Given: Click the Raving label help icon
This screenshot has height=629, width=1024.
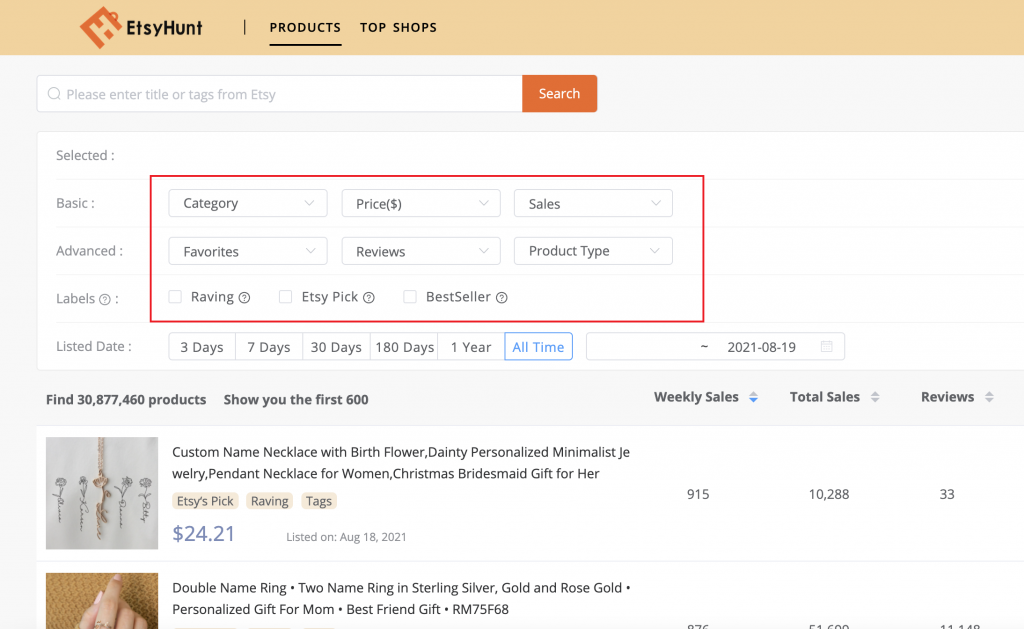Looking at the screenshot, I should point(244,298).
